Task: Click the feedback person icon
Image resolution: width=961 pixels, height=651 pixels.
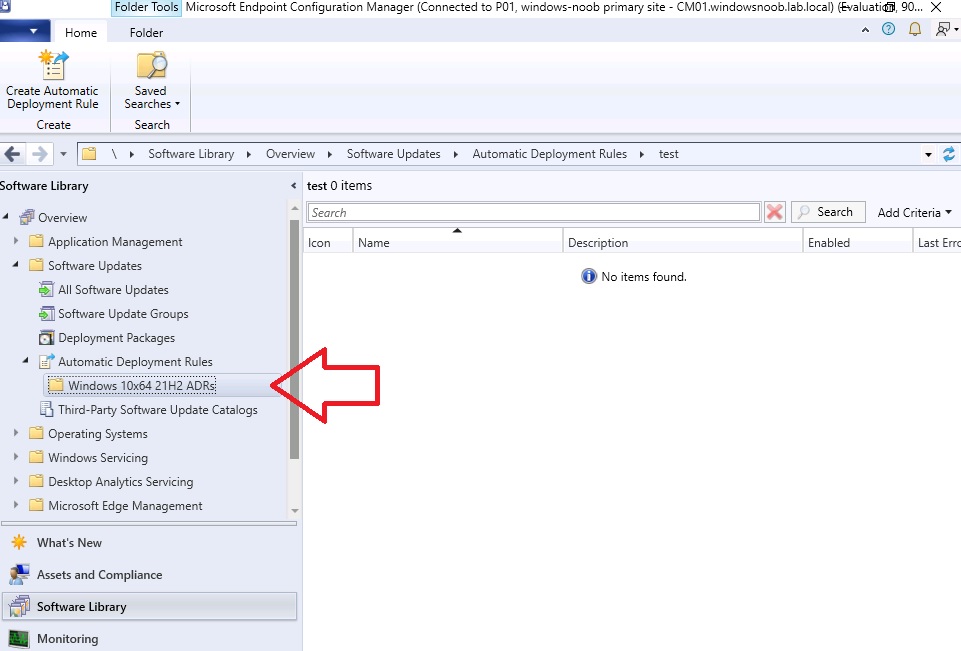Action: [x=943, y=29]
